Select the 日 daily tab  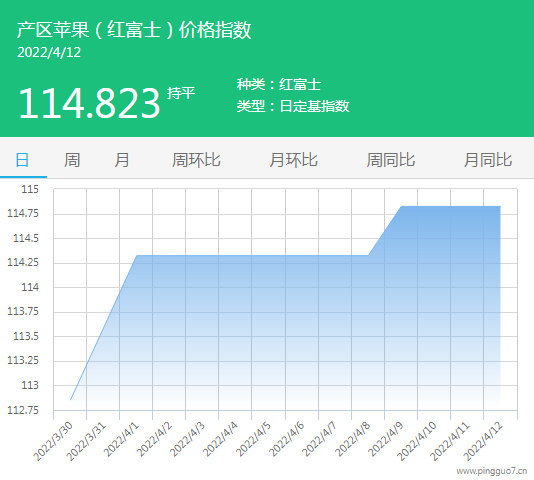22,159
